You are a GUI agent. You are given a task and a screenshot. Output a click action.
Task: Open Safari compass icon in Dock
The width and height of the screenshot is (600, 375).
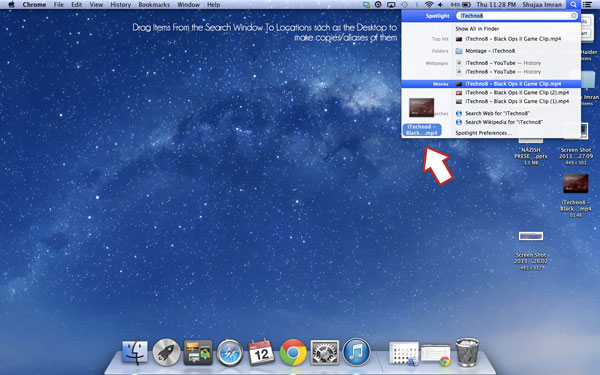pyautogui.click(x=230, y=352)
